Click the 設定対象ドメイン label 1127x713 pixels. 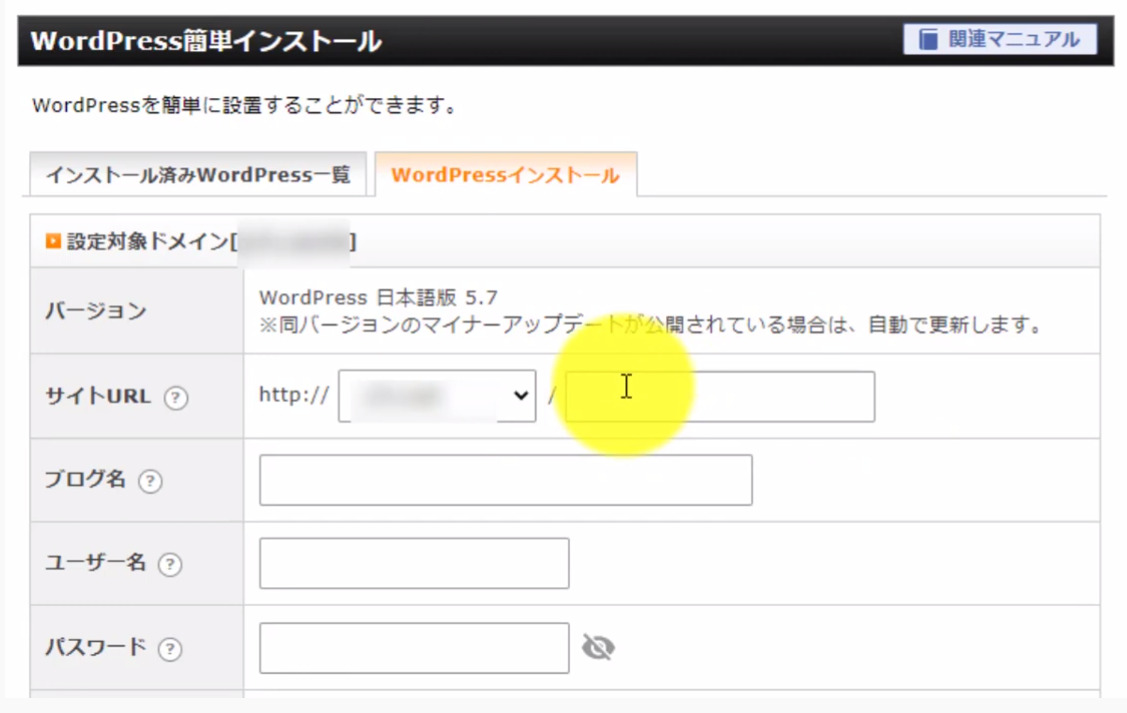pos(147,242)
